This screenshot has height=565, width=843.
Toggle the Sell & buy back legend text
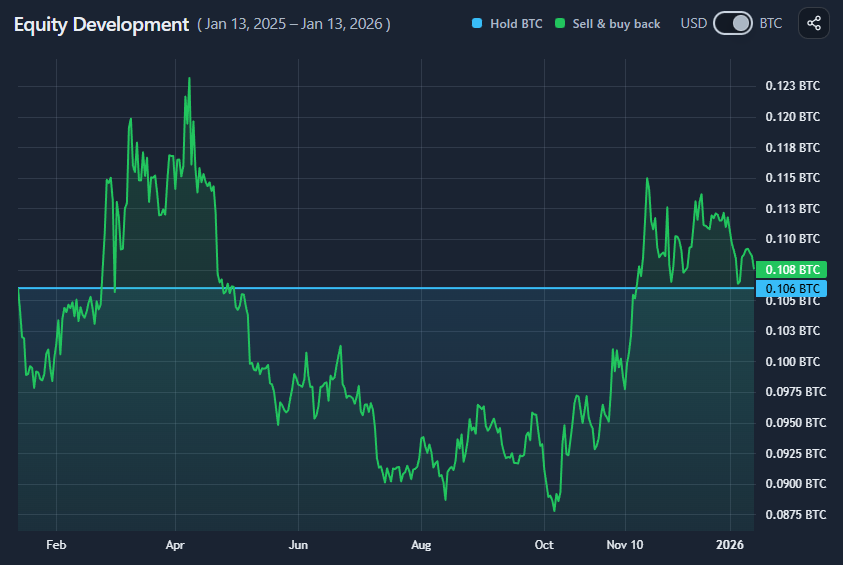click(616, 24)
